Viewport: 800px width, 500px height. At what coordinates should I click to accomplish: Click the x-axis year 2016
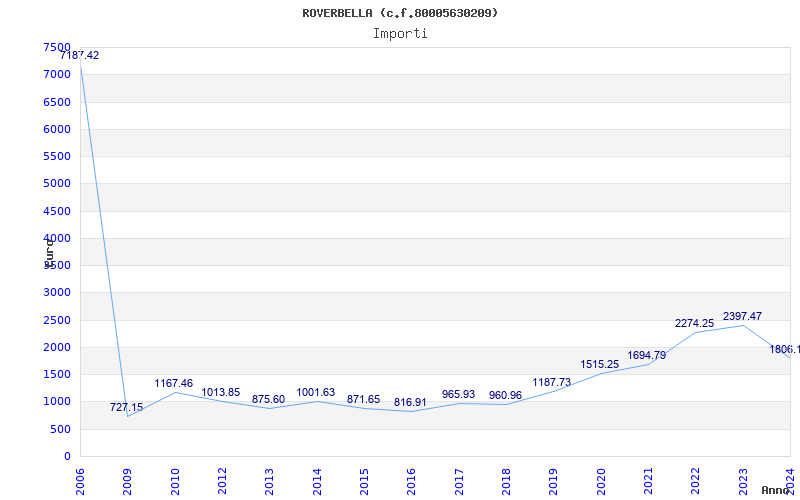(412, 482)
